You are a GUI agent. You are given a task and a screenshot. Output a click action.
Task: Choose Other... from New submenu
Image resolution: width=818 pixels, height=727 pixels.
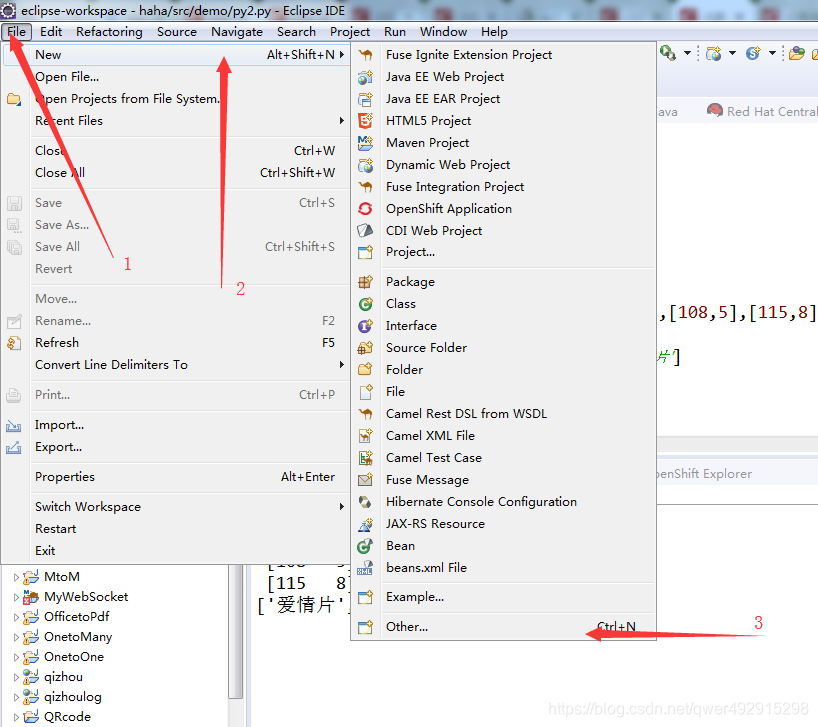click(x=503, y=627)
